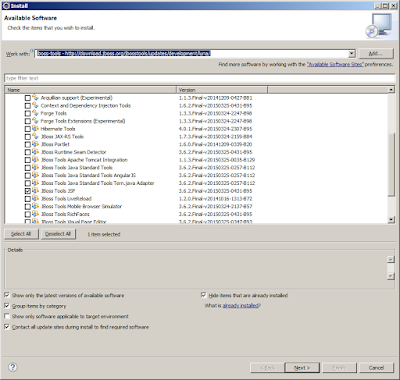The height and width of the screenshot is (380, 400).
Task: Click the software list scroll up arrow
Action: (x=391, y=90)
